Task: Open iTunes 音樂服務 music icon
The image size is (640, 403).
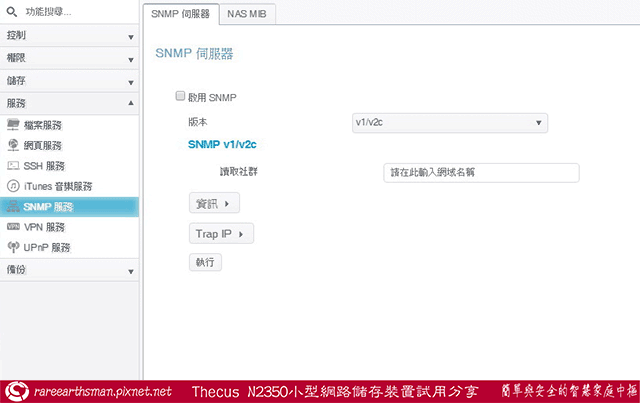Action: pos(14,186)
